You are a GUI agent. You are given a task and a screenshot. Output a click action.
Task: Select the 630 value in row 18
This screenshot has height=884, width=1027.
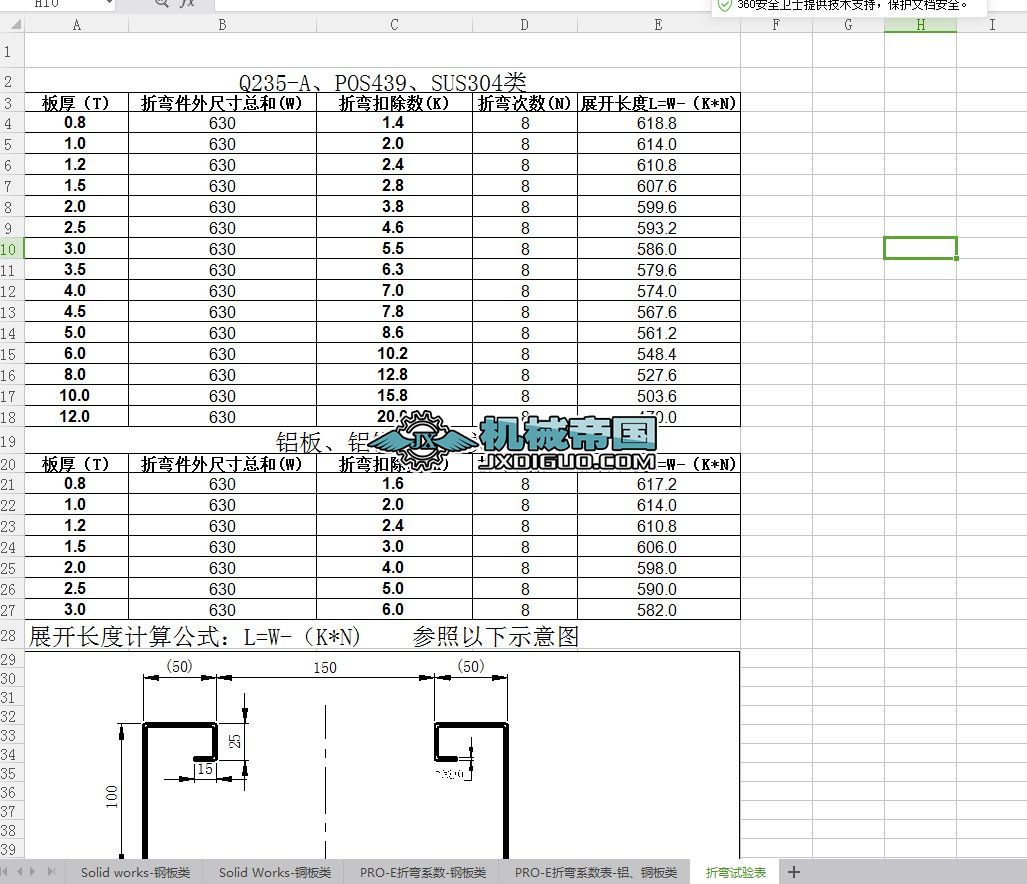click(222, 416)
